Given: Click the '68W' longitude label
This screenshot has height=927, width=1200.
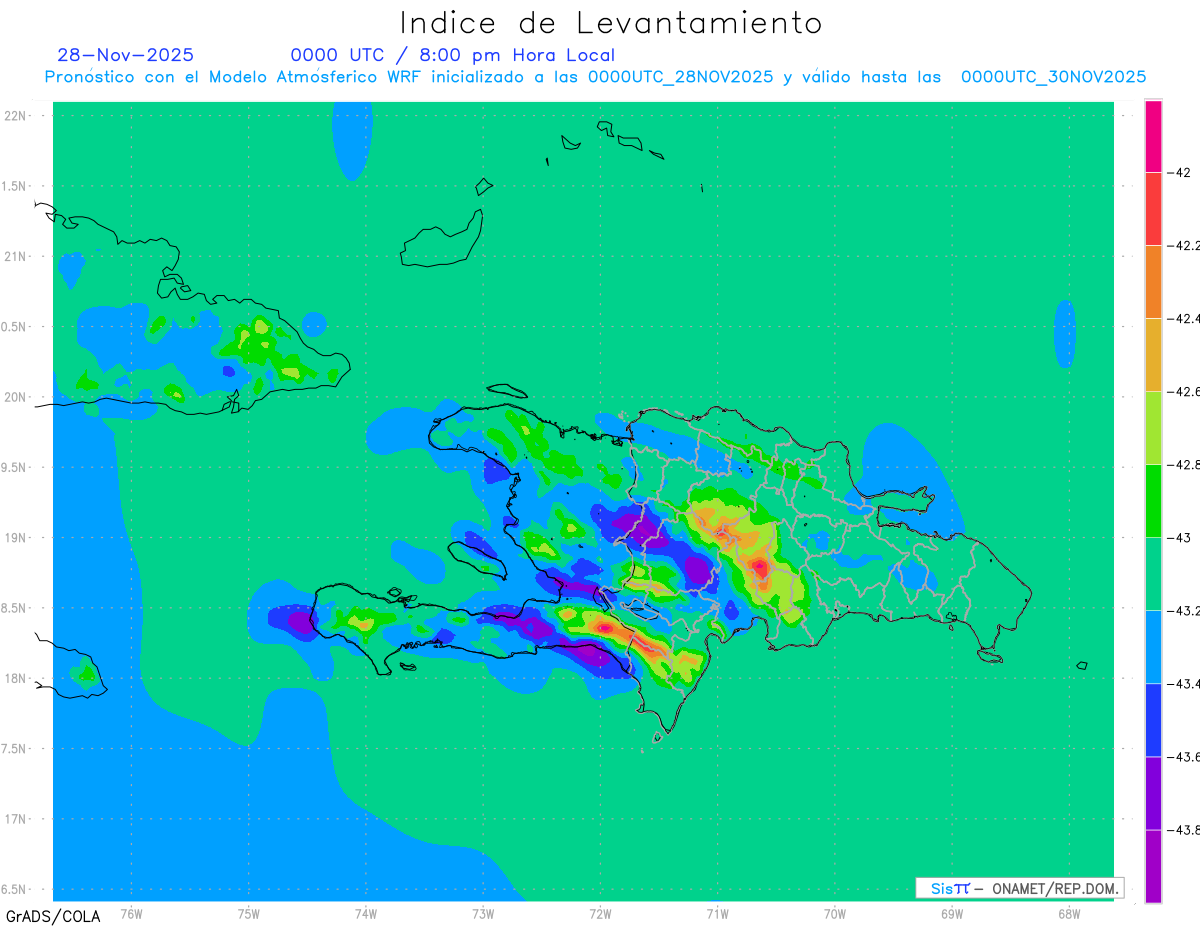Looking at the screenshot, I should [1069, 913].
